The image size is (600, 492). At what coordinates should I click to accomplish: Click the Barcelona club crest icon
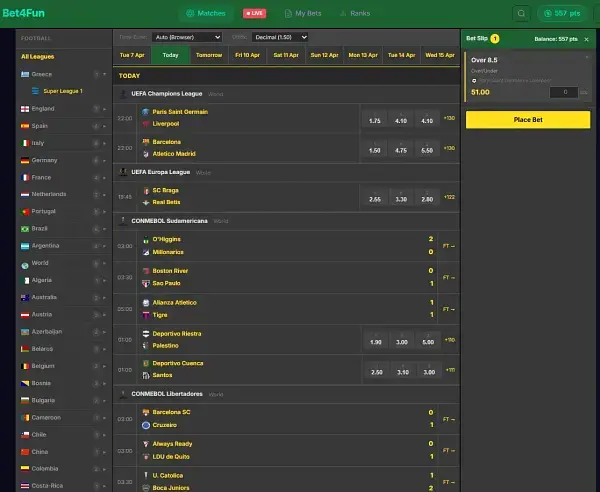point(145,142)
